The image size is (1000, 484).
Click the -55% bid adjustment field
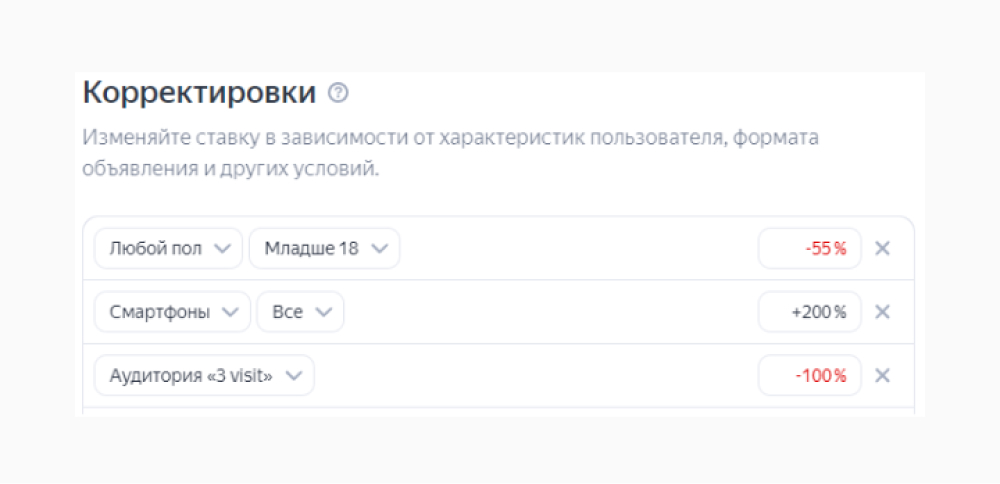[x=809, y=249]
